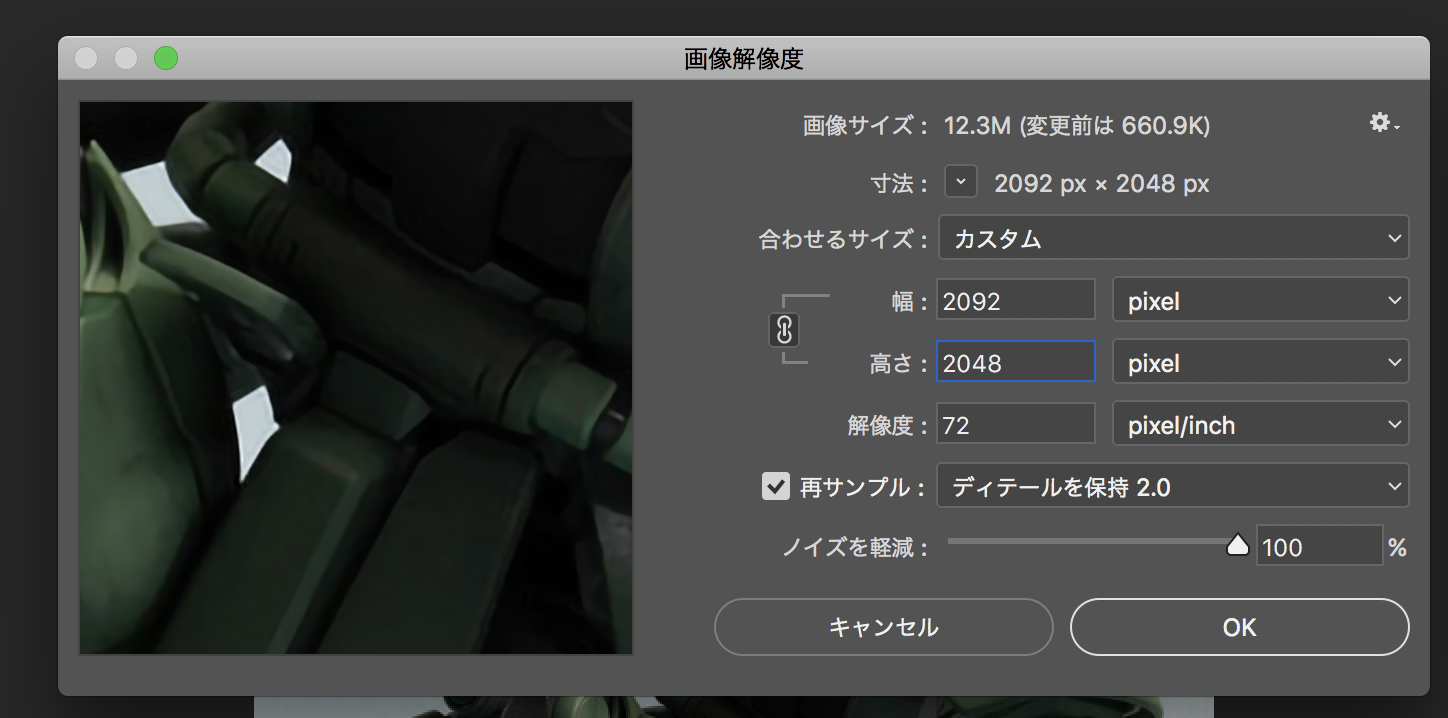The height and width of the screenshot is (718, 1448).
Task: Click the 解像度 field showing 72
Action: click(x=1015, y=425)
